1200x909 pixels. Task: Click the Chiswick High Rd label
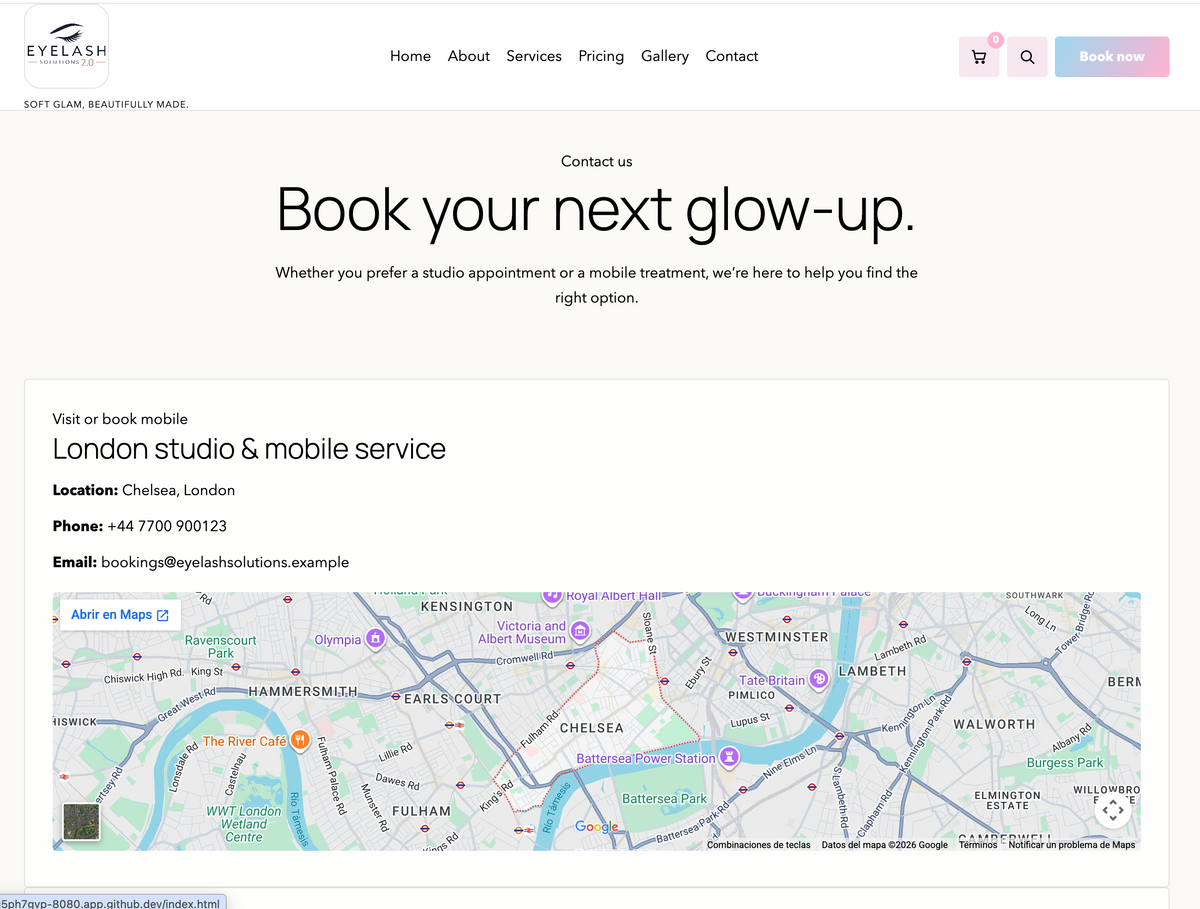point(143,677)
